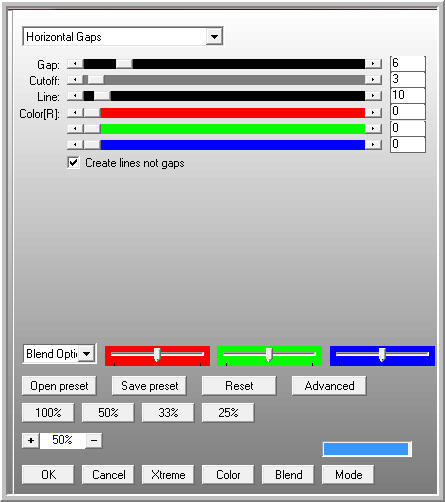Click the green color slider left arrow
445x502 pixels.
tap(75, 129)
